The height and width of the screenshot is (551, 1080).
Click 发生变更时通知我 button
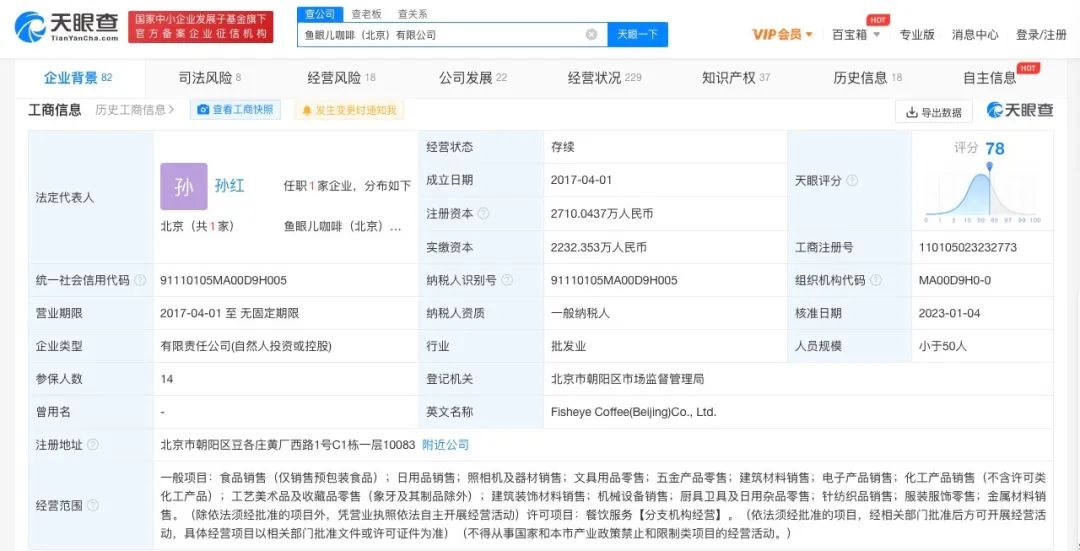[349, 110]
